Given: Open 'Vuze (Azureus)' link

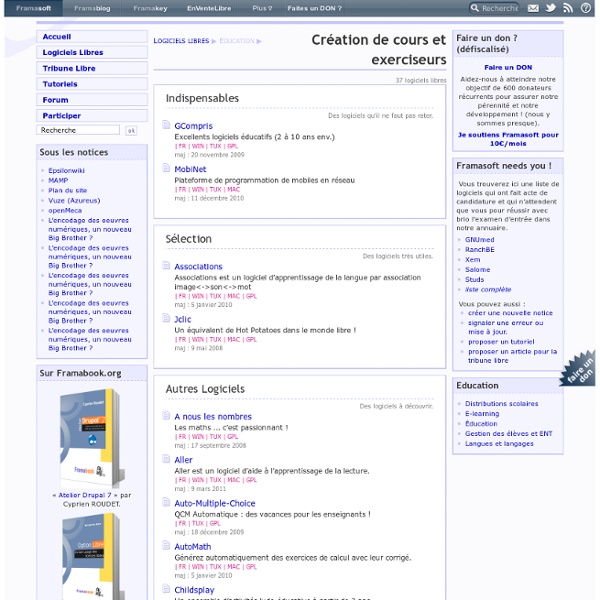Looking at the screenshot, I should coord(74,200).
